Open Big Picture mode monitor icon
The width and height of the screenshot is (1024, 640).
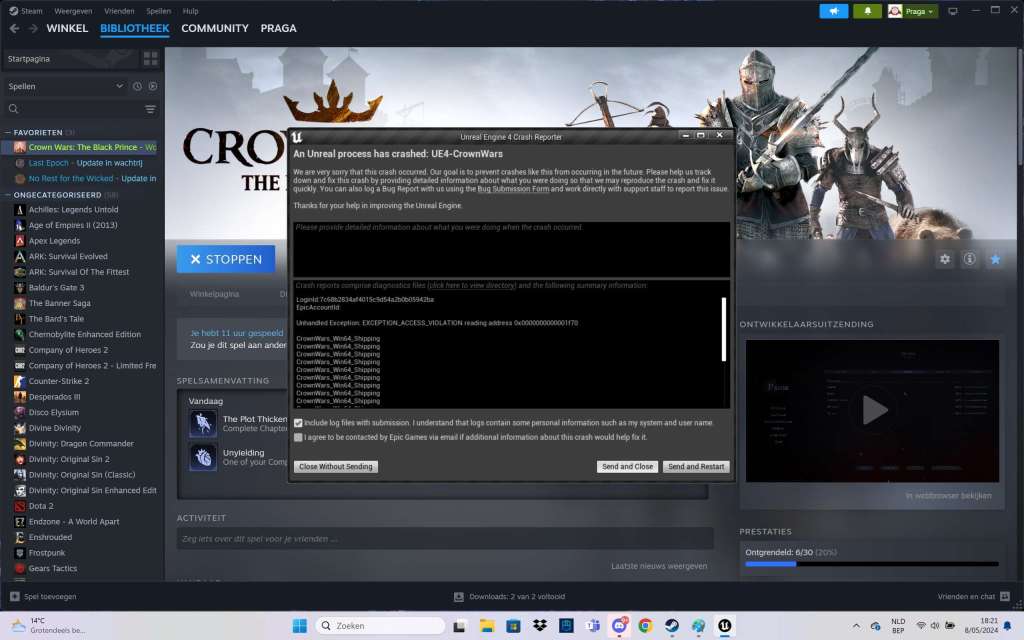pos(953,11)
